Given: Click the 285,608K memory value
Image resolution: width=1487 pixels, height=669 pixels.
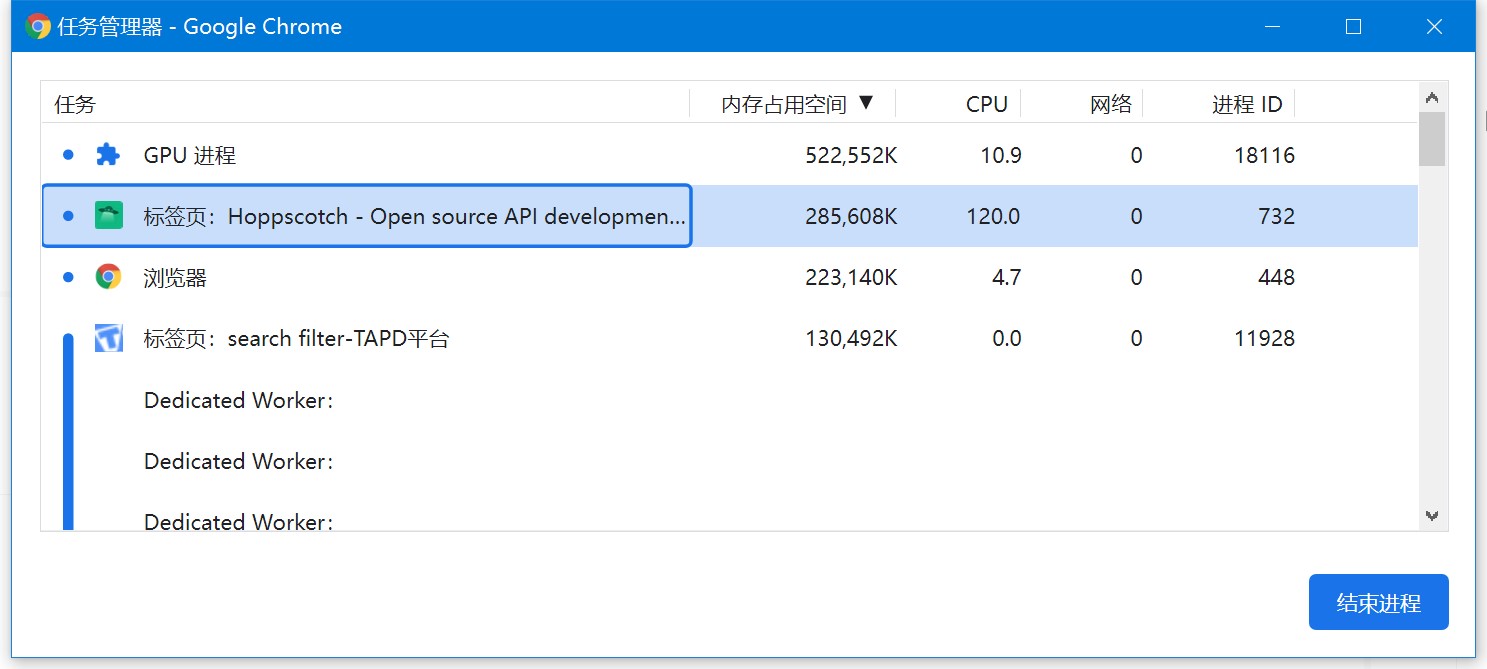Looking at the screenshot, I should click(851, 216).
